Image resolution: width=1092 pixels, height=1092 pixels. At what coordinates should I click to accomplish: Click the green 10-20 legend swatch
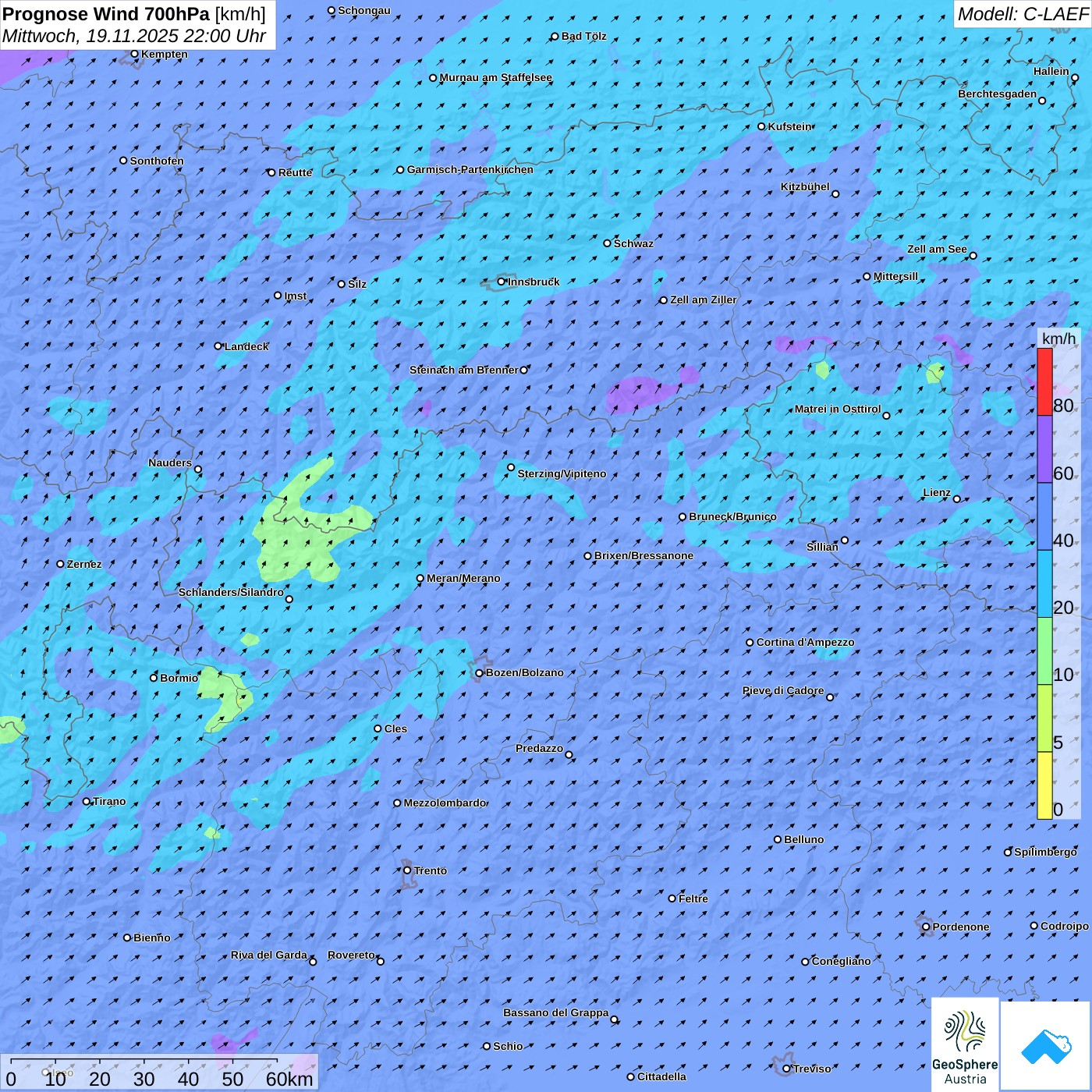point(1044,651)
